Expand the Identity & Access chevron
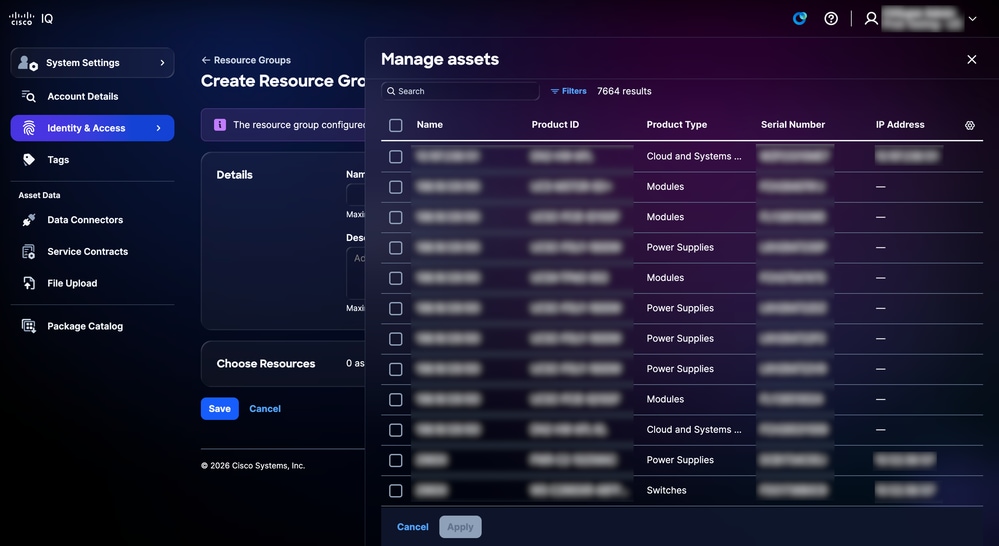This screenshot has height=546, width=999. pos(159,128)
